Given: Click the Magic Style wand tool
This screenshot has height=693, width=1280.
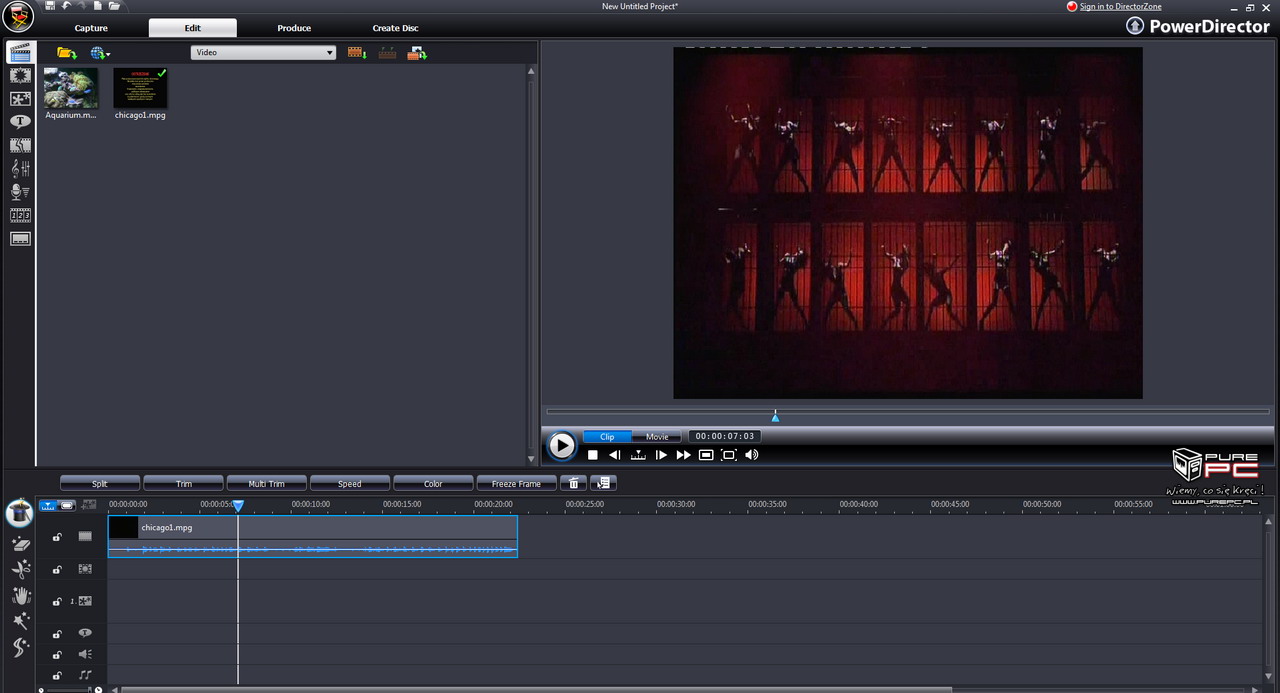Looking at the screenshot, I should (x=20, y=622).
